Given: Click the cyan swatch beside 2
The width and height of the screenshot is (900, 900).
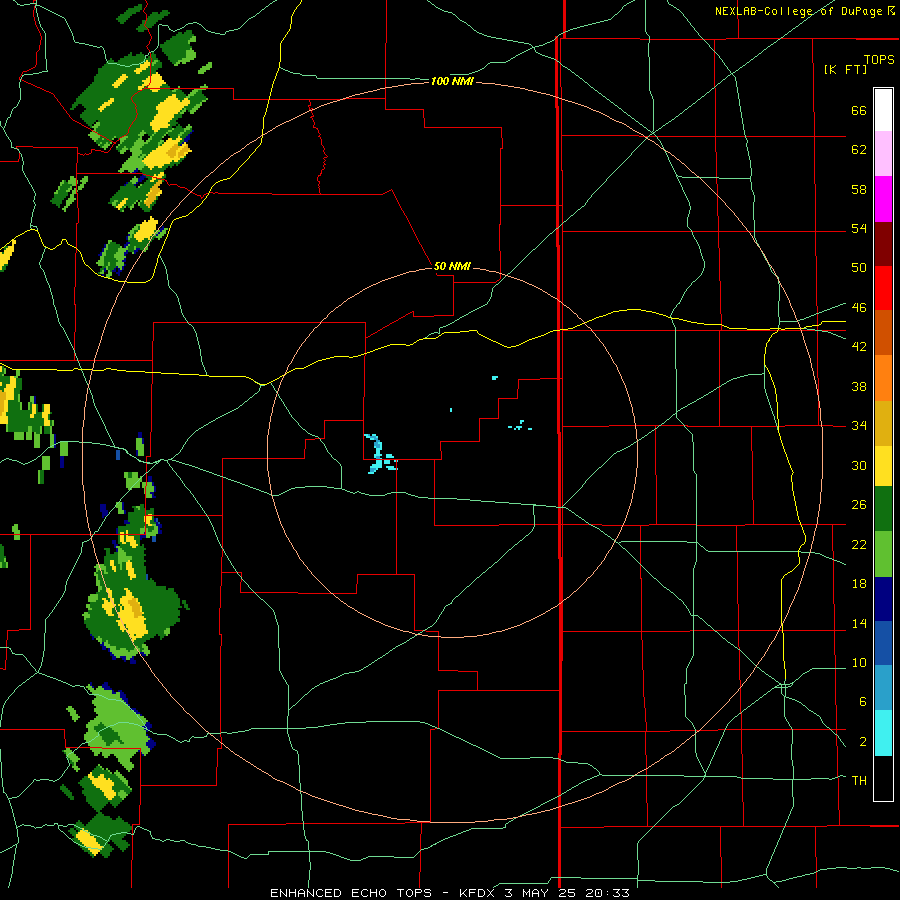Looking at the screenshot, I should coord(883,733).
